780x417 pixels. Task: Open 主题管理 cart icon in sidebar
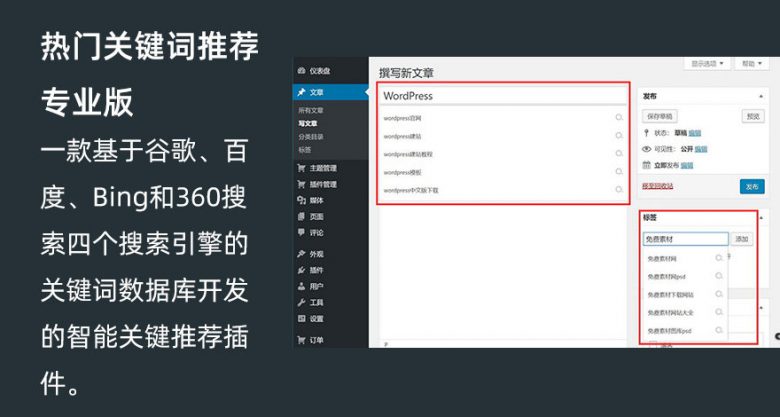(x=301, y=168)
